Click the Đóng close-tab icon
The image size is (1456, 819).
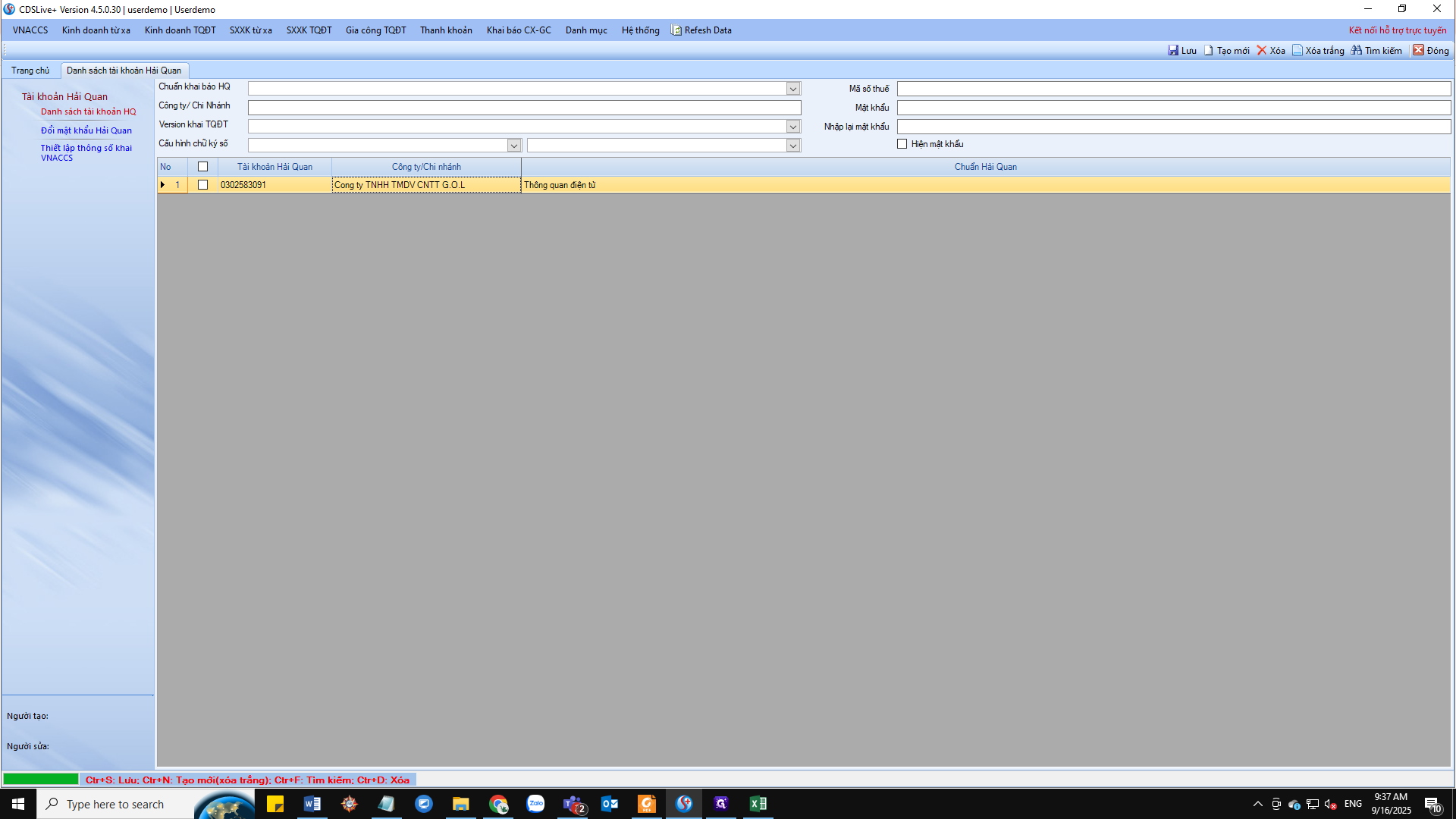point(1418,51)
